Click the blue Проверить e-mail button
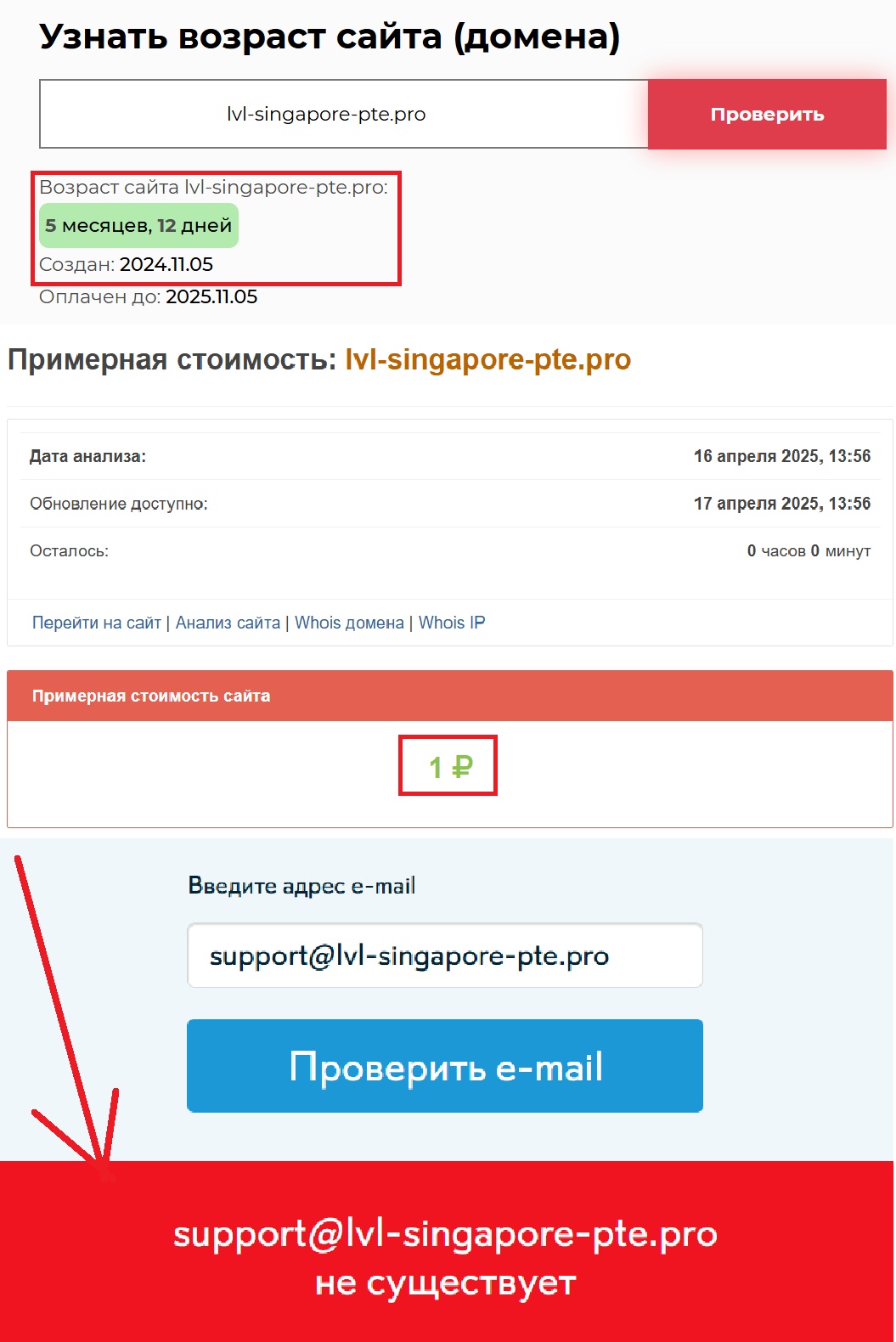The image size is (896, 1342). pos(445,1066)
